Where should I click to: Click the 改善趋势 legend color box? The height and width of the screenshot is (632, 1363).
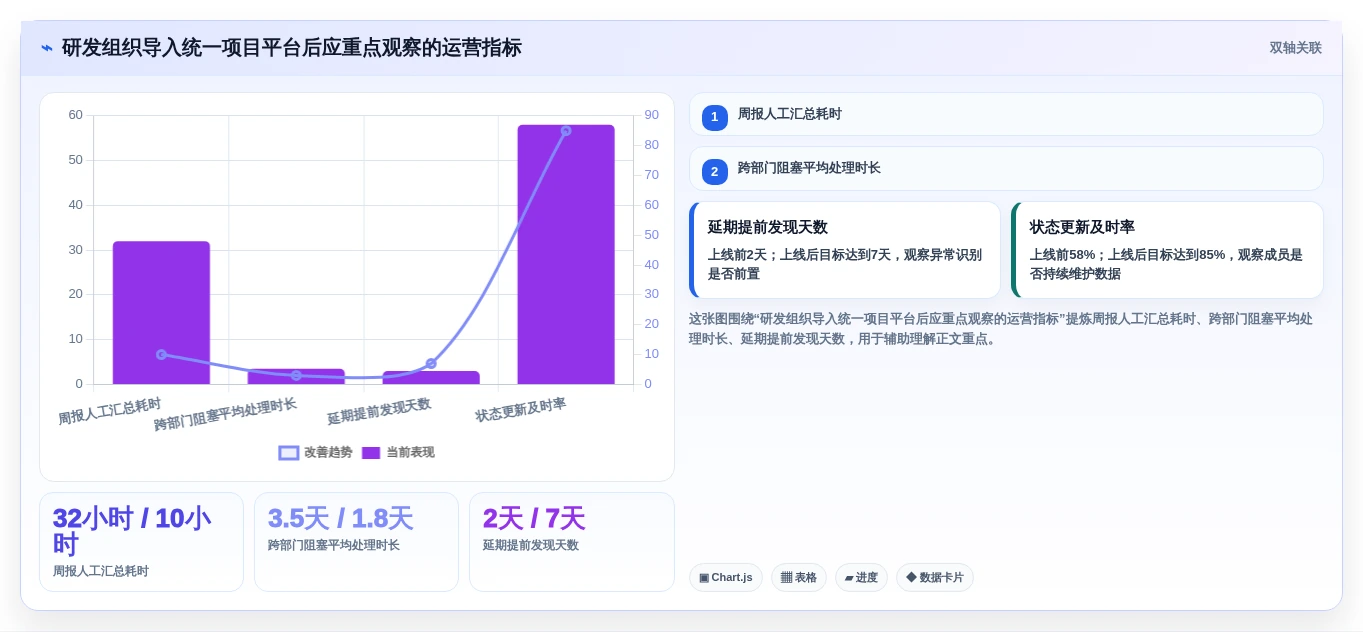(x=289, y=453)
